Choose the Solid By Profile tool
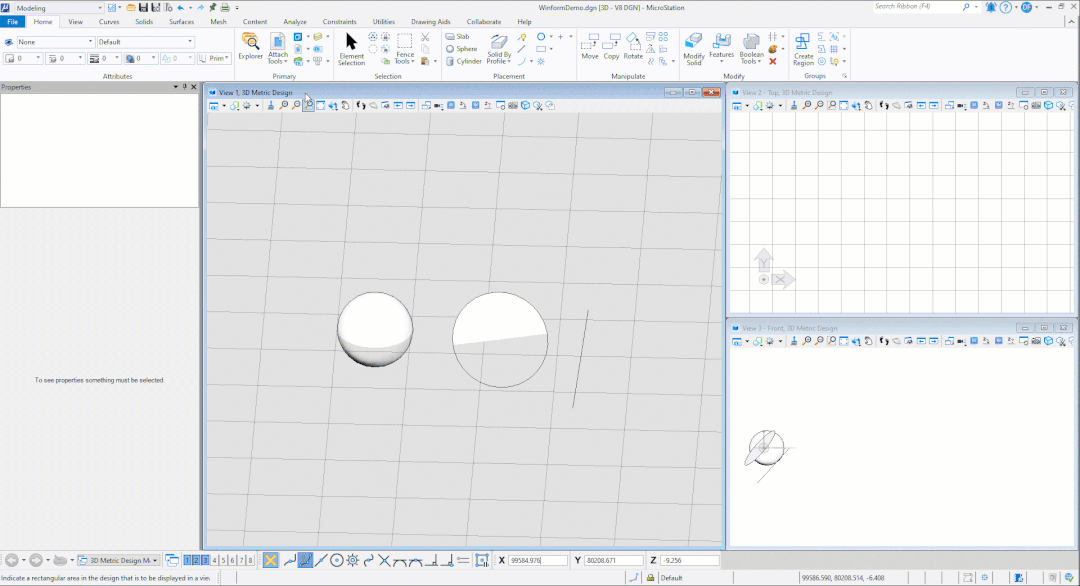 [499, 49]
